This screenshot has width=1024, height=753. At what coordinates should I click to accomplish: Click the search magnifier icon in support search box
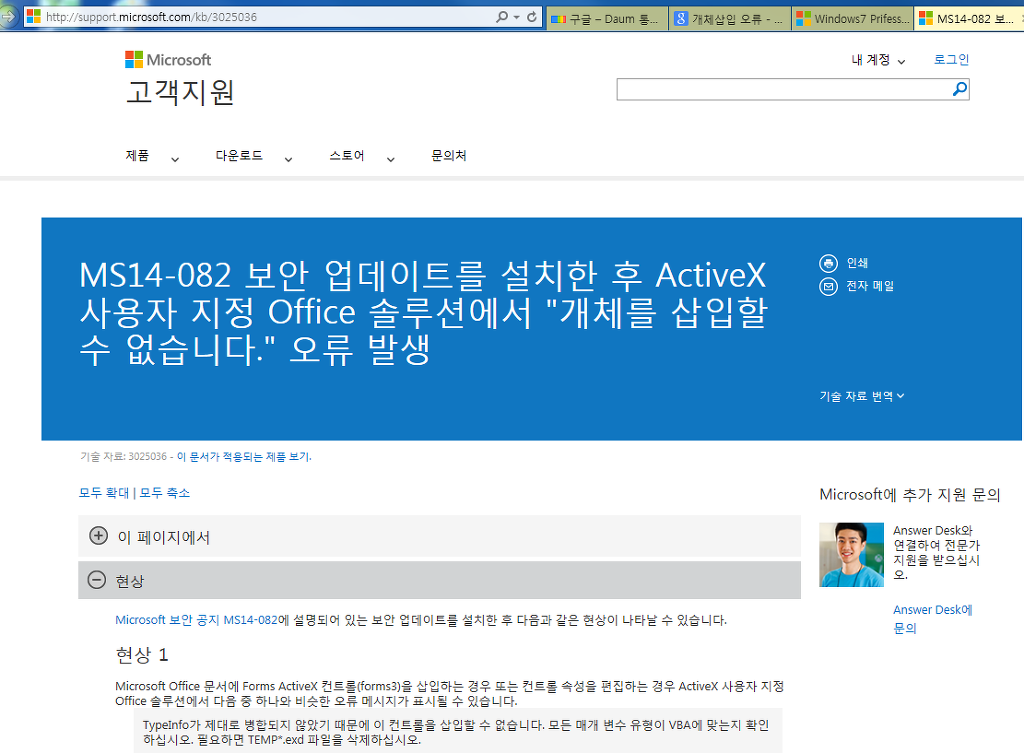tap(959, 89)
